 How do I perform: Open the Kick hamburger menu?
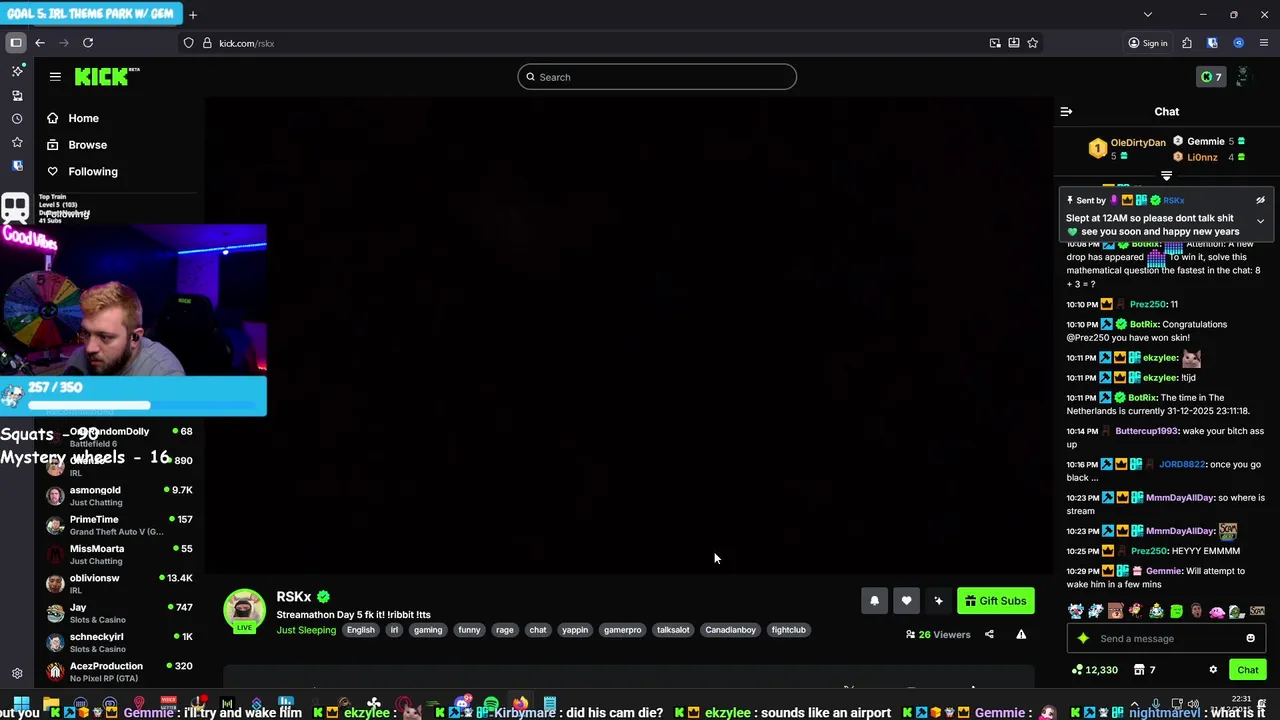pos(55,77)
